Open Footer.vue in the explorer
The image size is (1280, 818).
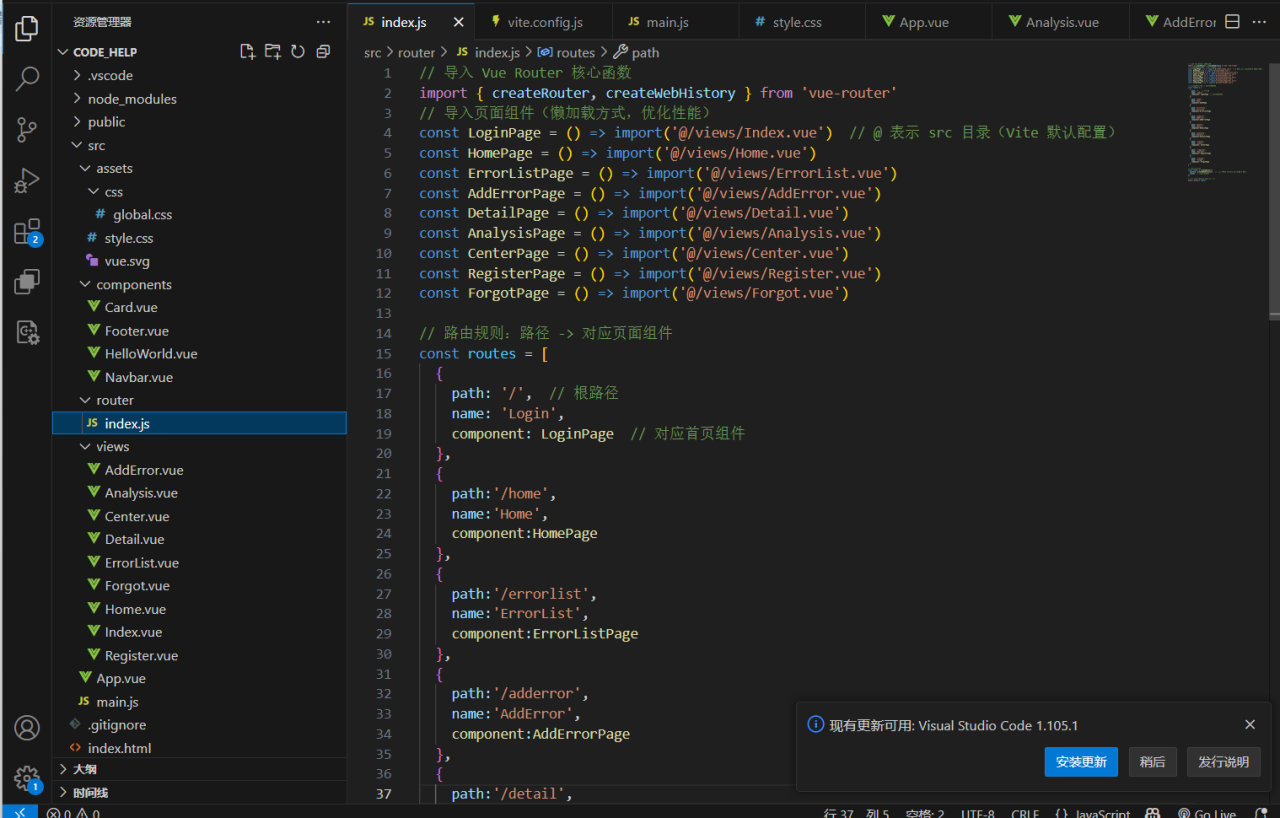click(x=199, y=331)
